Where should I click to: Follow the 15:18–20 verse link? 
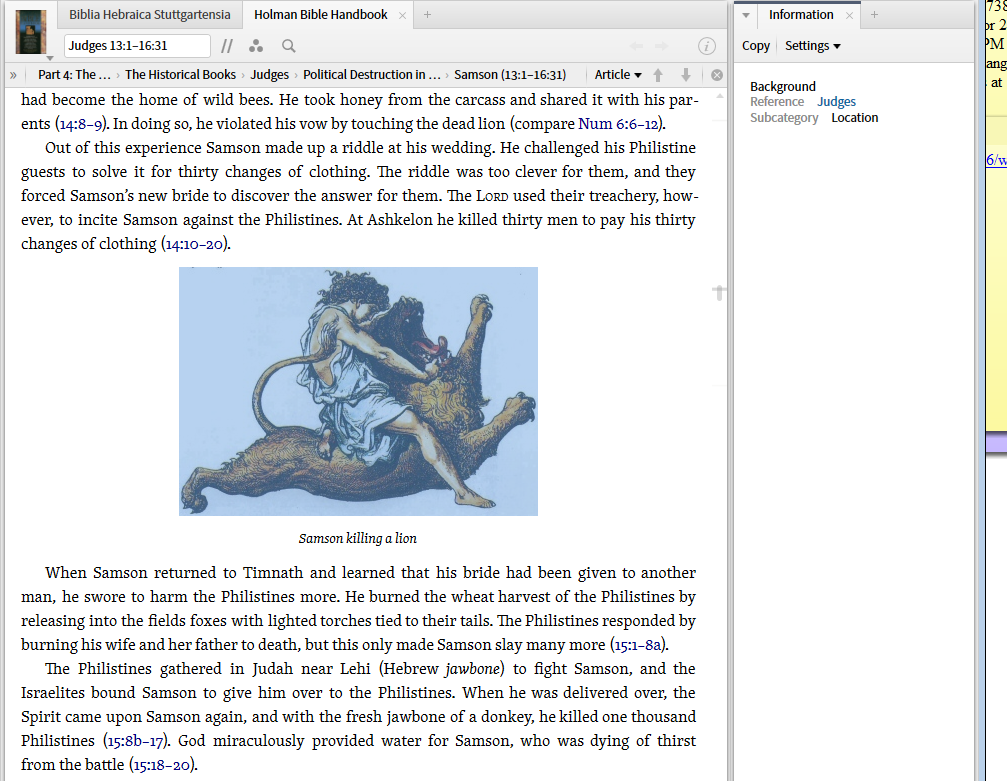tap(162, 765)
